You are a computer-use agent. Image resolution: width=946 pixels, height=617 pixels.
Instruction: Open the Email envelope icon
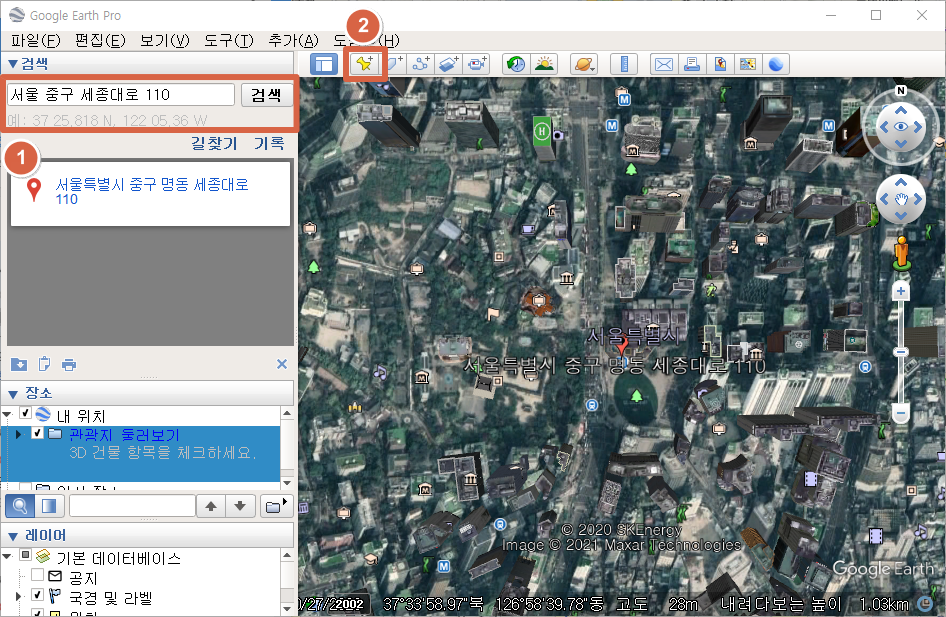click(664, 64)
